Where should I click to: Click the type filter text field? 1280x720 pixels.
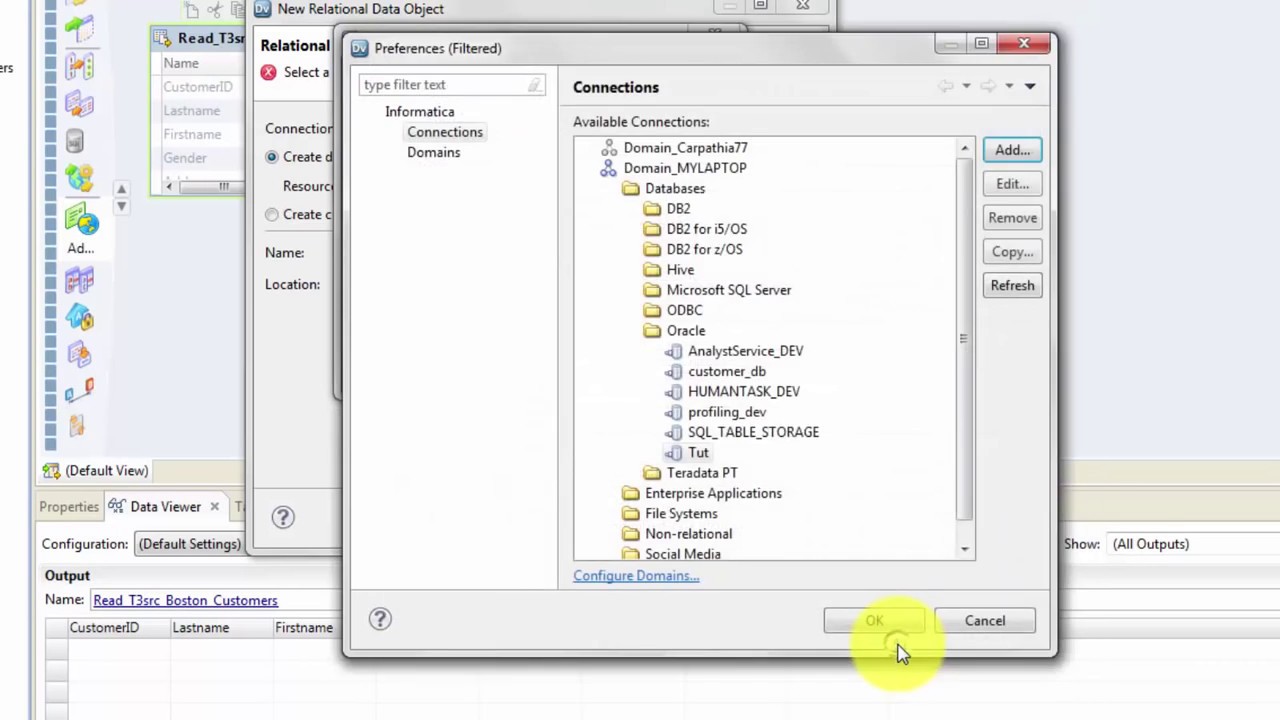click(x=452, y=85)
